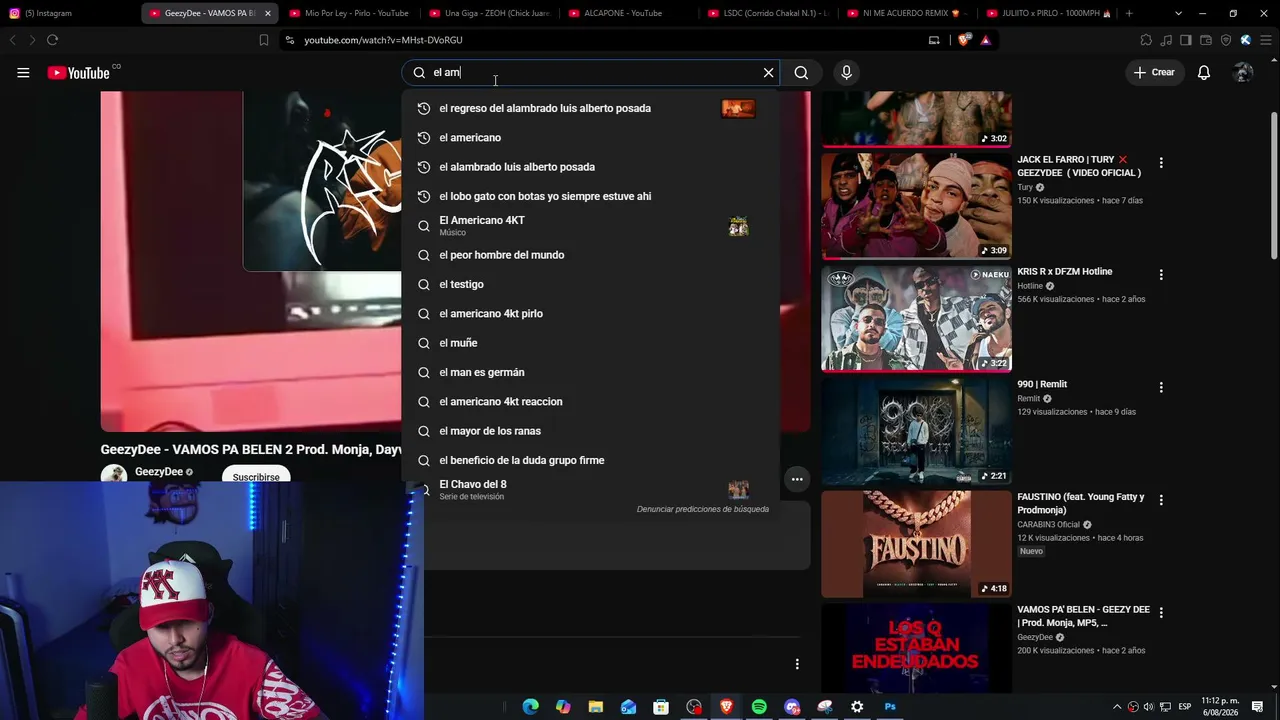
Task: Open the FAUSTINO video thumbnail
Action: [916, 544]
